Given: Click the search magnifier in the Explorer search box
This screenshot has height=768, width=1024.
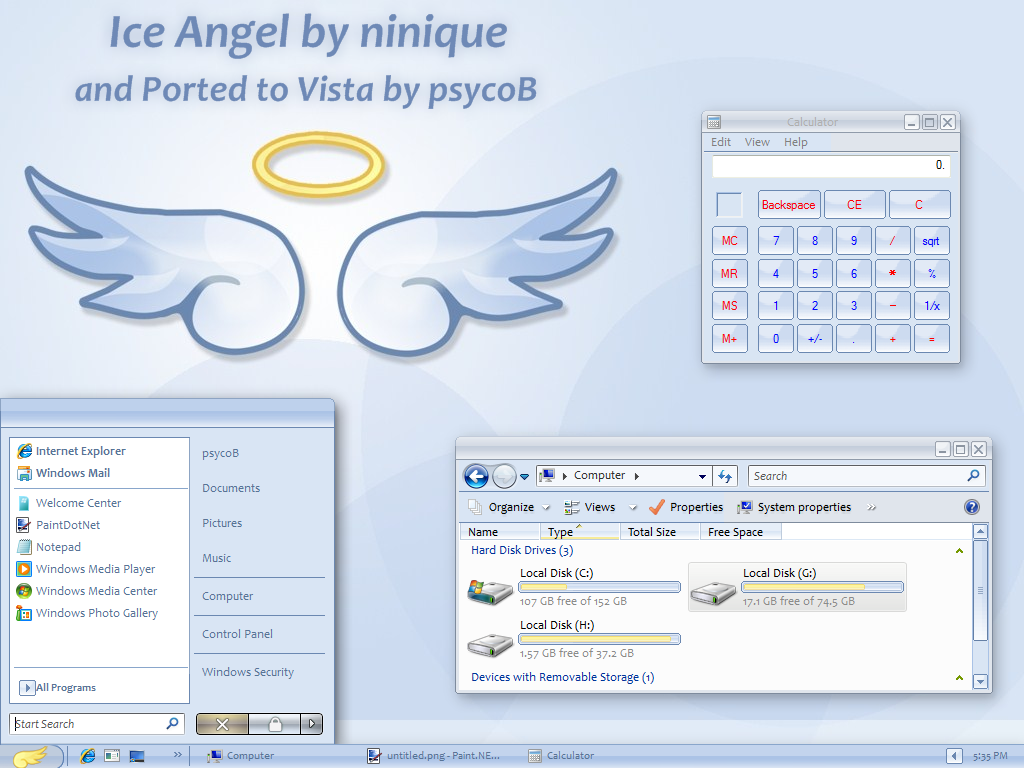Looking at the screenshot, I should pyautogui.click(x=972, y=476).
